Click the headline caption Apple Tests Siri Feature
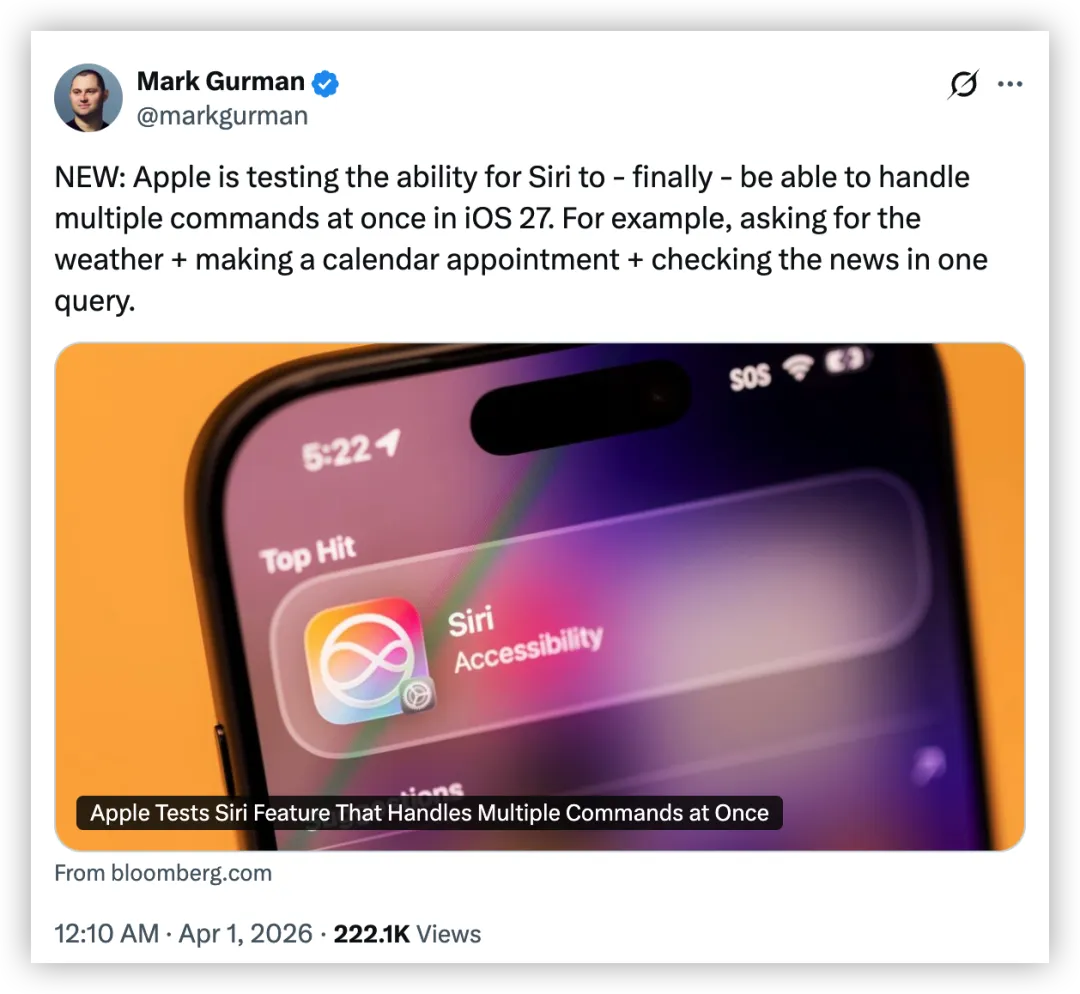Viewport: 1080px width, 994px height. [429, 813]
